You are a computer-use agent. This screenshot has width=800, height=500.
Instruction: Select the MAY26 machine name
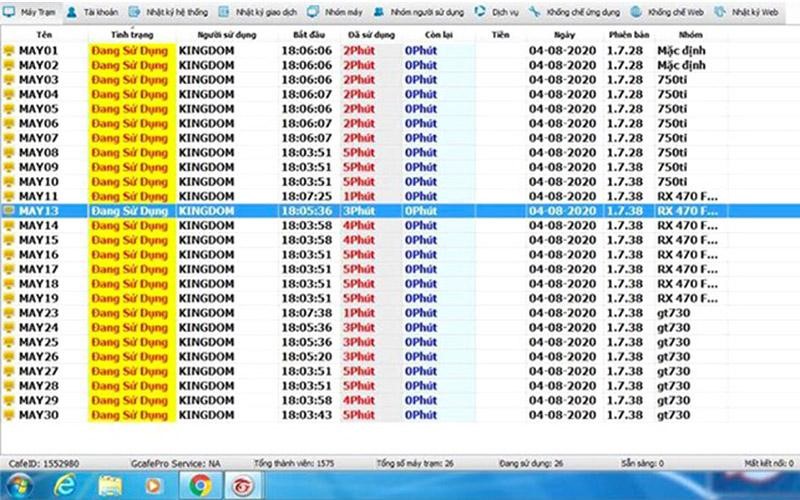(39, 357)
